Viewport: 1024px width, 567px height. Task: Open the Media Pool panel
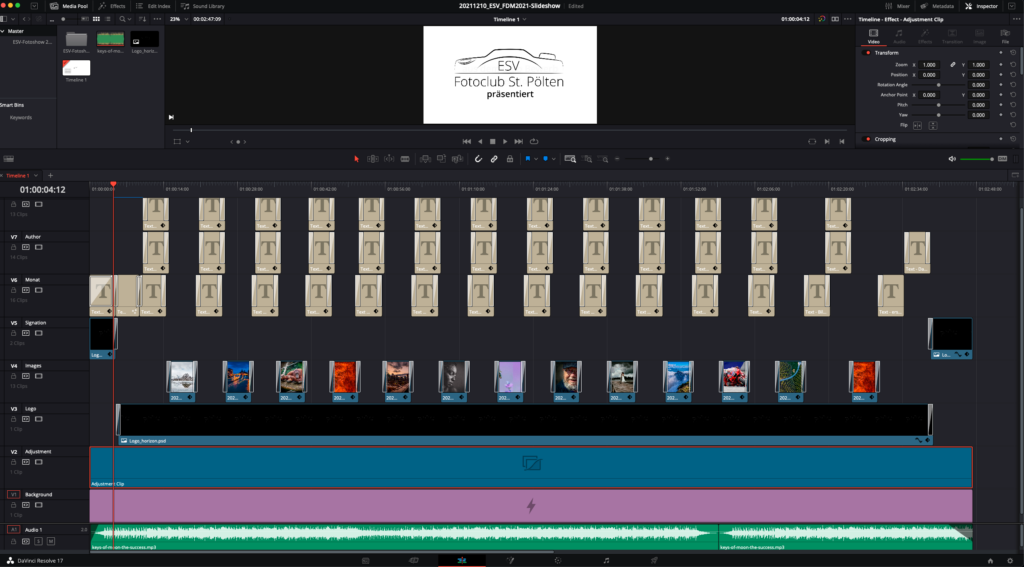click(69, 6)
